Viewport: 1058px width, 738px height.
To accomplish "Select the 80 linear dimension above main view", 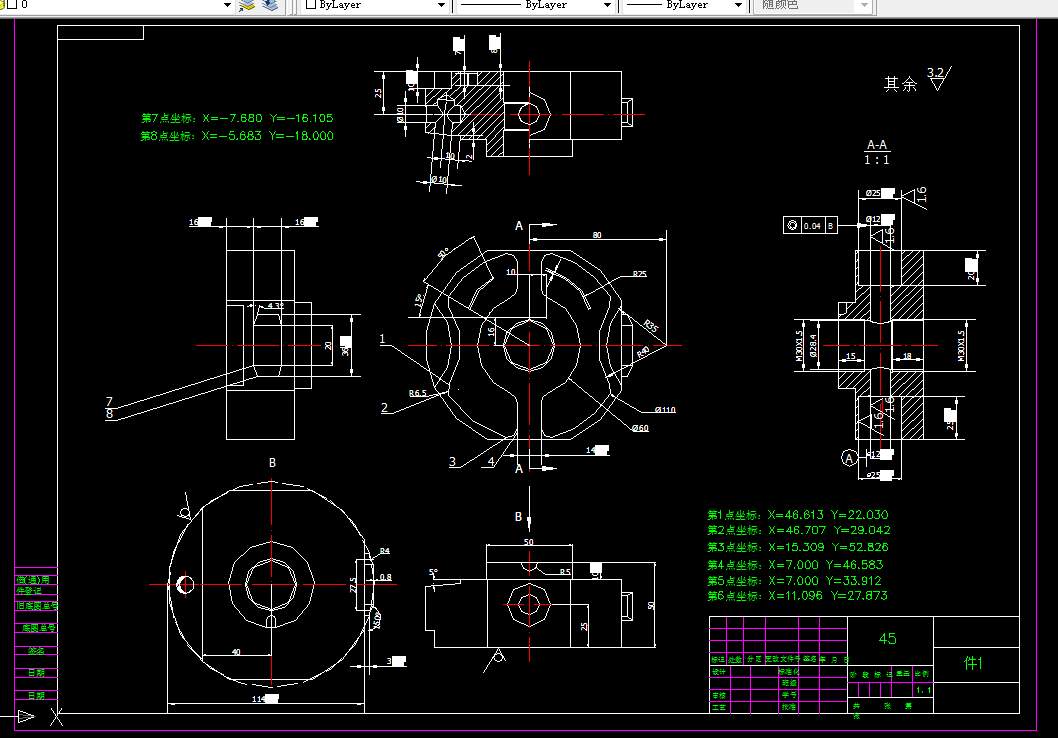I will pos(597,235).
